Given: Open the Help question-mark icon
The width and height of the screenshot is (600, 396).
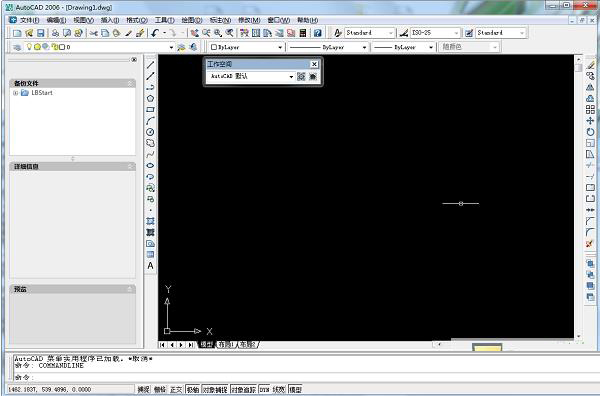Looking at the screenshot, I should tap(317, 33).
